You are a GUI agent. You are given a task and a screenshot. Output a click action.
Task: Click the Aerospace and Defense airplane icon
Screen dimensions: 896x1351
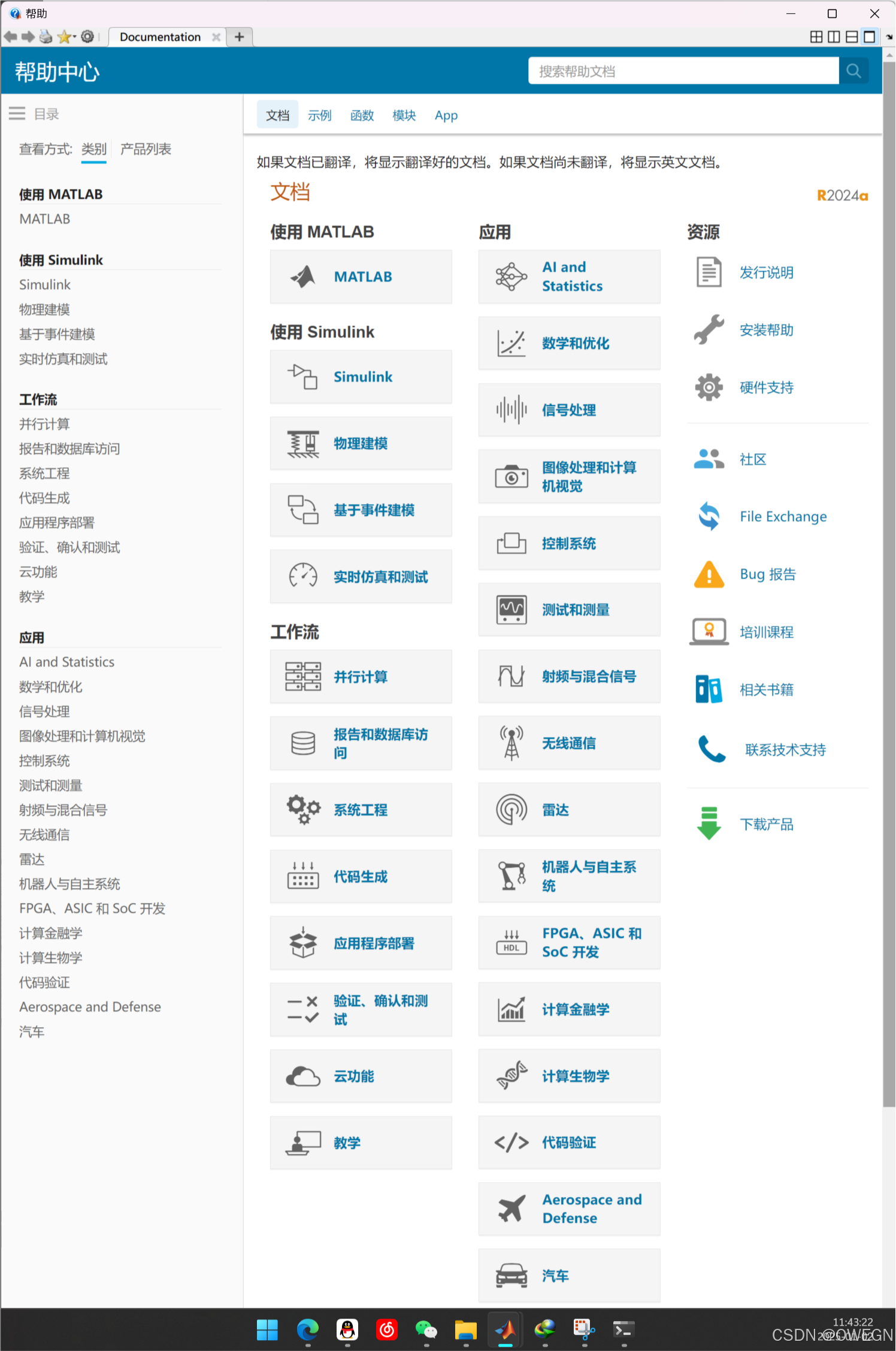(511, 1209)
